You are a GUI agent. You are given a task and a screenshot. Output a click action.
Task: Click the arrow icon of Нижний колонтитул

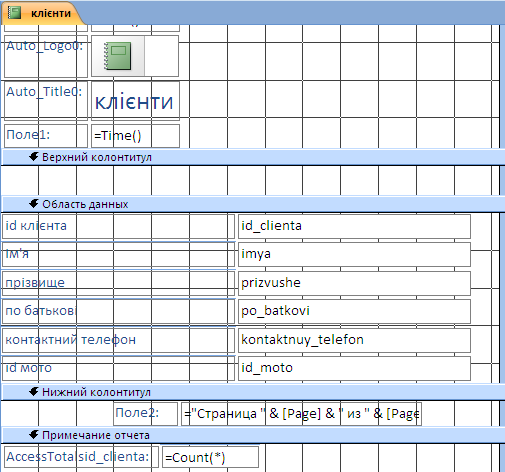pos(34,391)
